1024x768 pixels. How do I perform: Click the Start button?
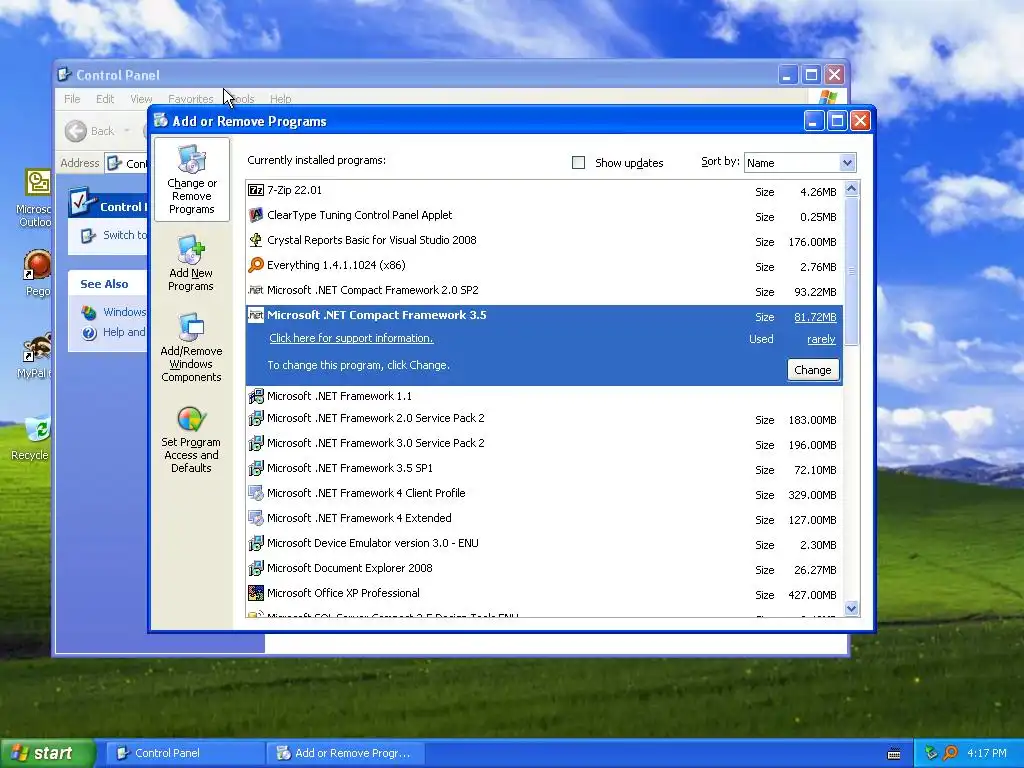[x=47, y=753]
